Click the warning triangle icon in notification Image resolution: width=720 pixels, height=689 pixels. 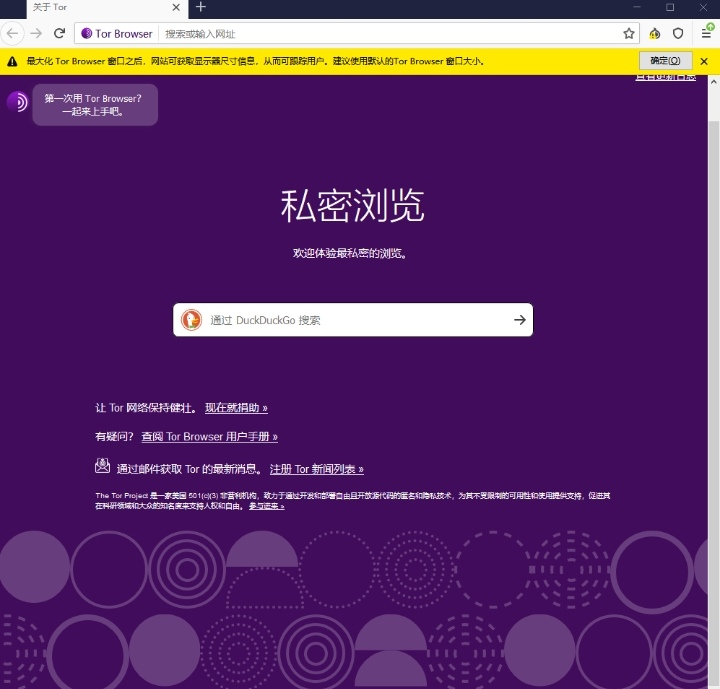[12, 61]
